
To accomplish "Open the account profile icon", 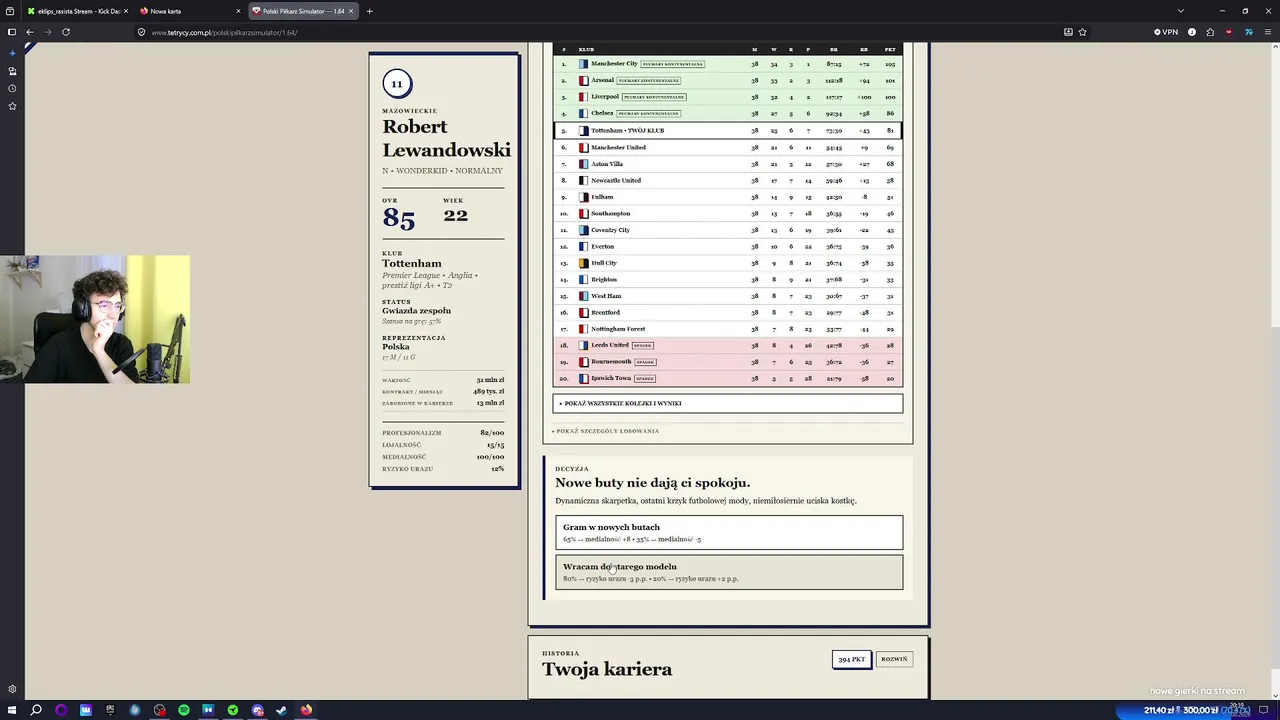I will pos(1192,32).
